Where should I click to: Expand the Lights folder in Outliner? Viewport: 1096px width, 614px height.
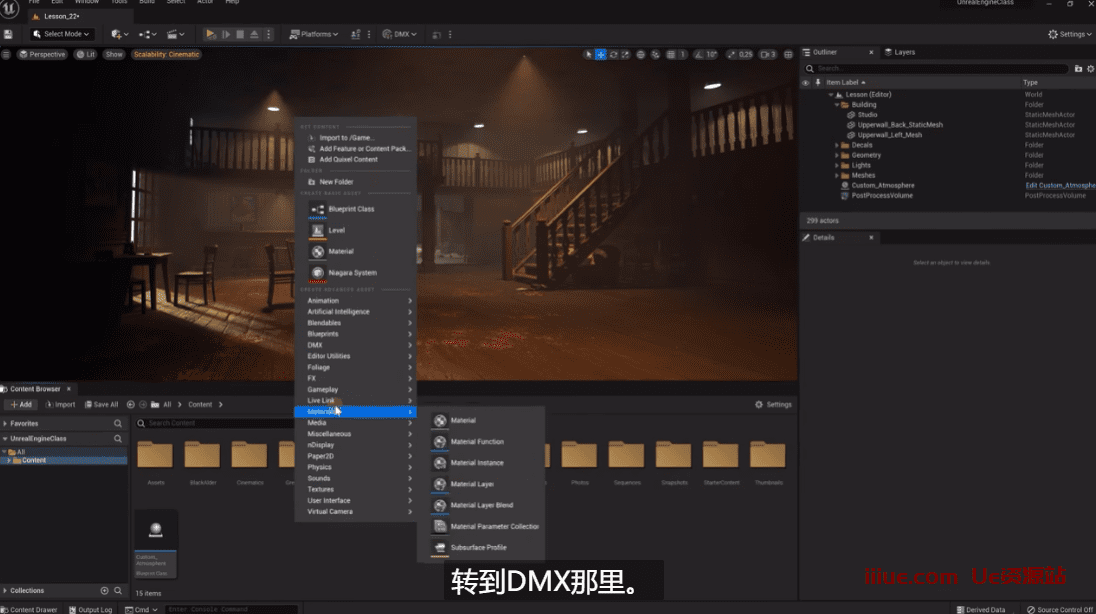tap(837, 165)
